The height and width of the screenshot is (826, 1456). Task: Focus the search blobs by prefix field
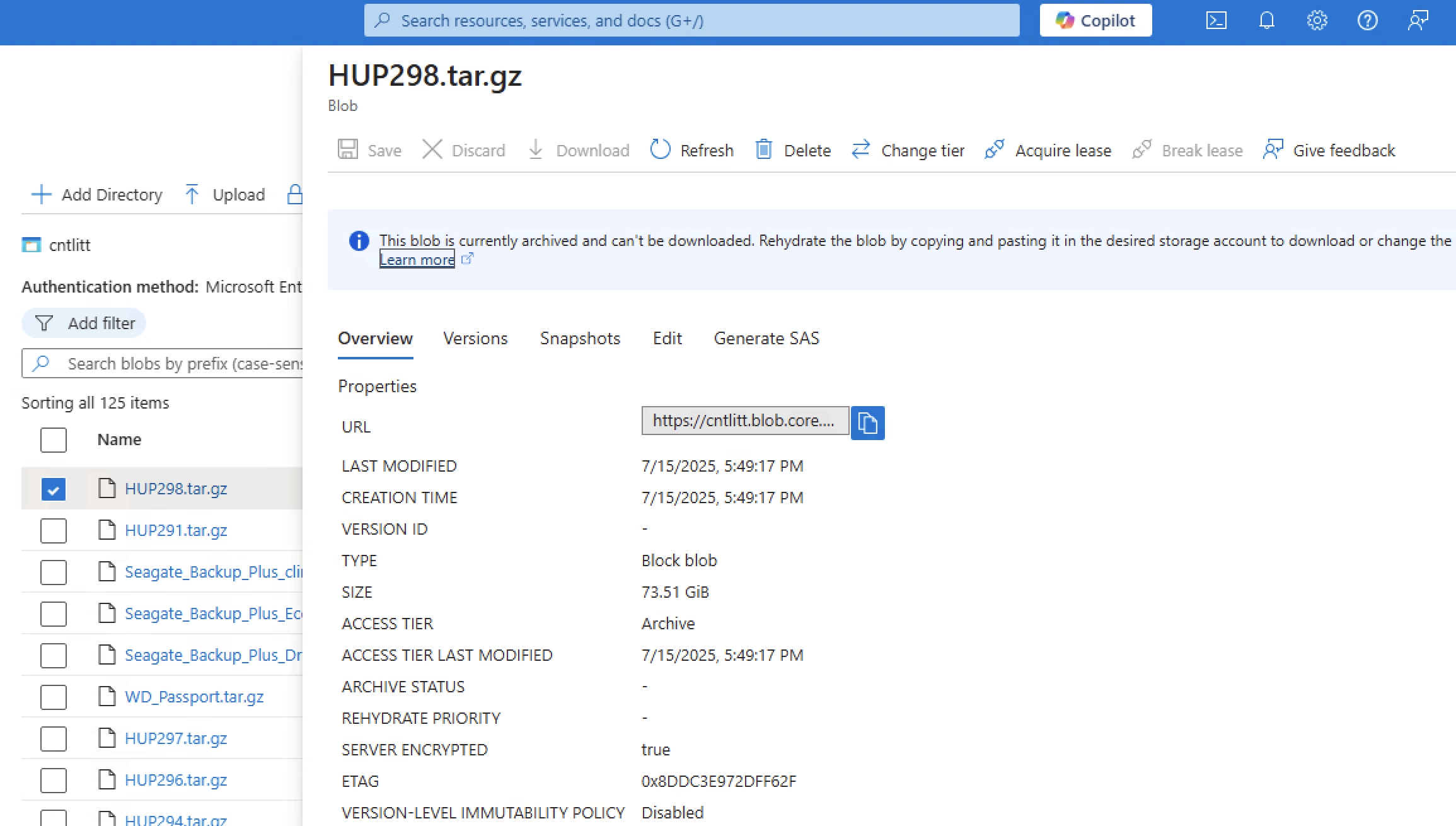tap(163, 363)
